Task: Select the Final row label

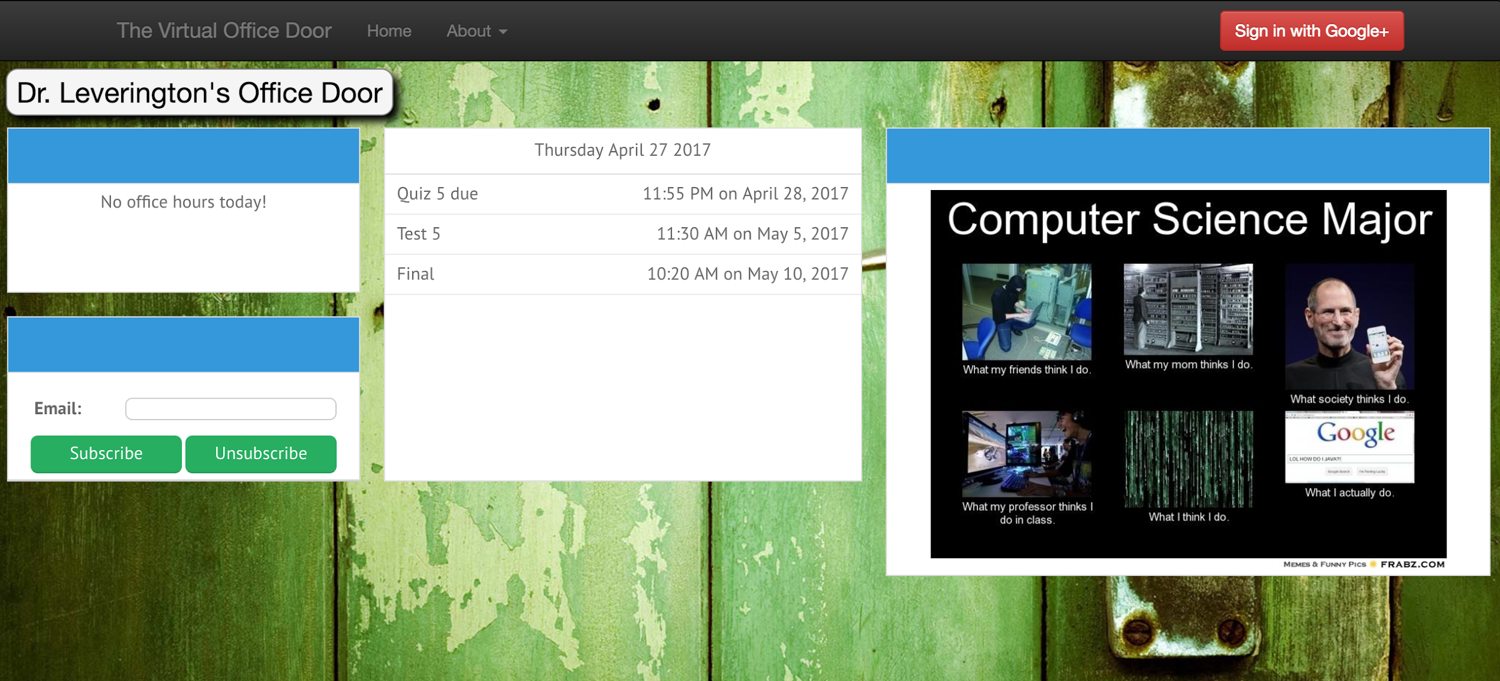Action: click(x=416, y=274)
